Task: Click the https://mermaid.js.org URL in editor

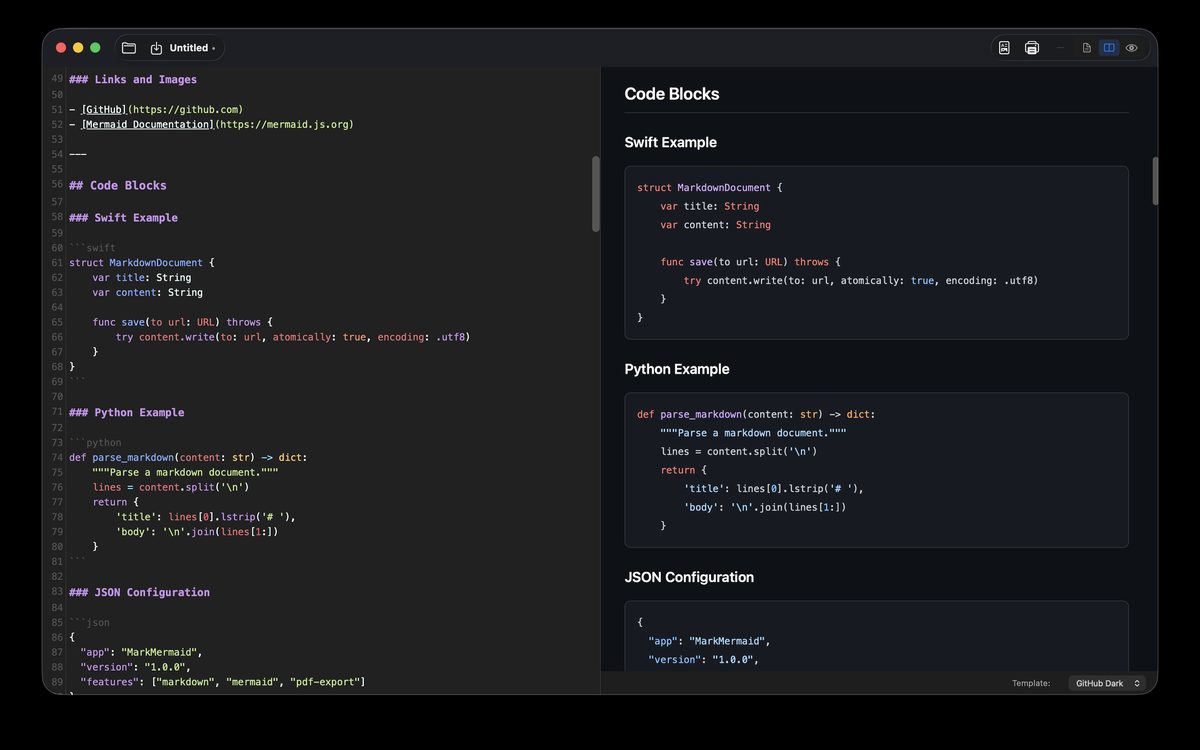Action: coord(284,124)
